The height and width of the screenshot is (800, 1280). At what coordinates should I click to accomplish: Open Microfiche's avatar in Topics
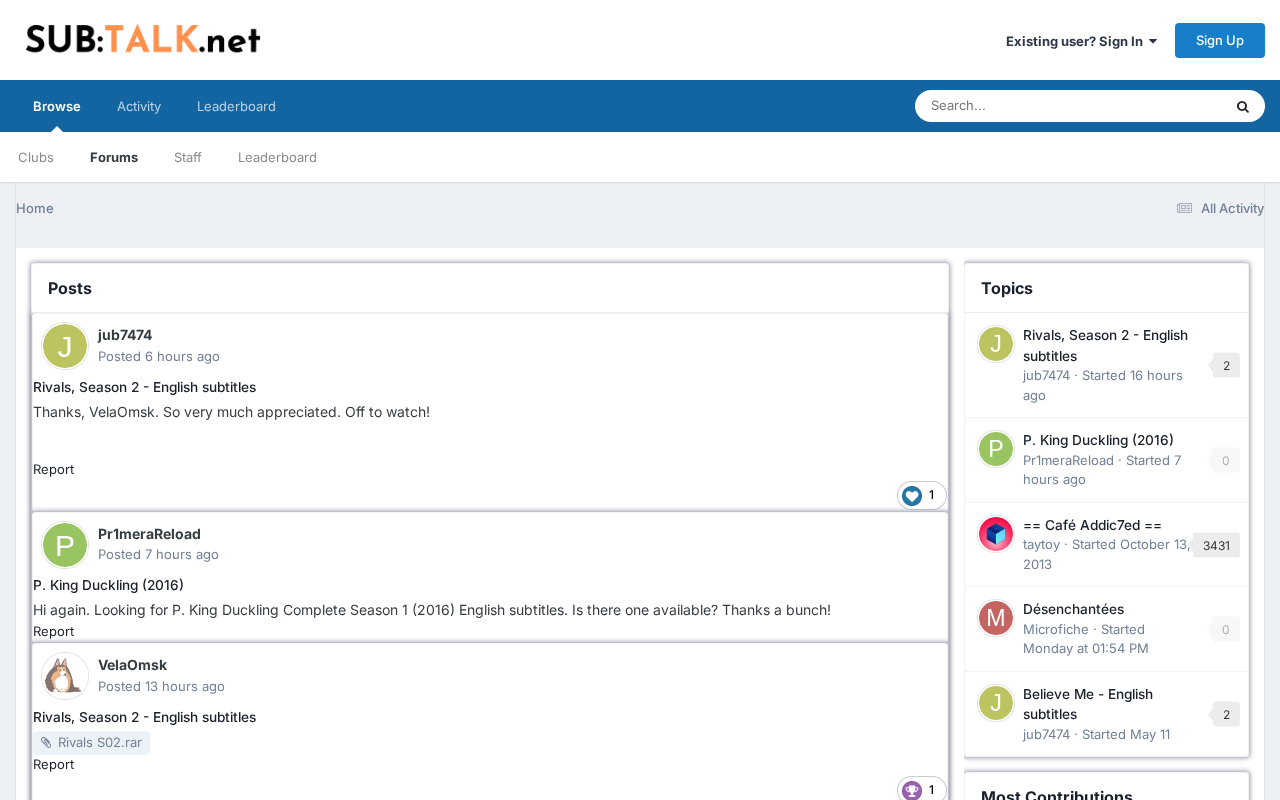(996, 618)
